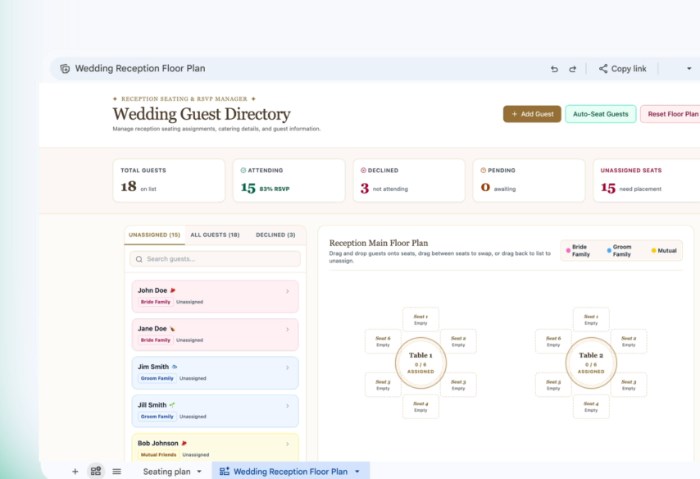Click the meal icon next to Jill Smith
Image resolution: width=700 pixels, height=479 pixels.
point(172,405)
